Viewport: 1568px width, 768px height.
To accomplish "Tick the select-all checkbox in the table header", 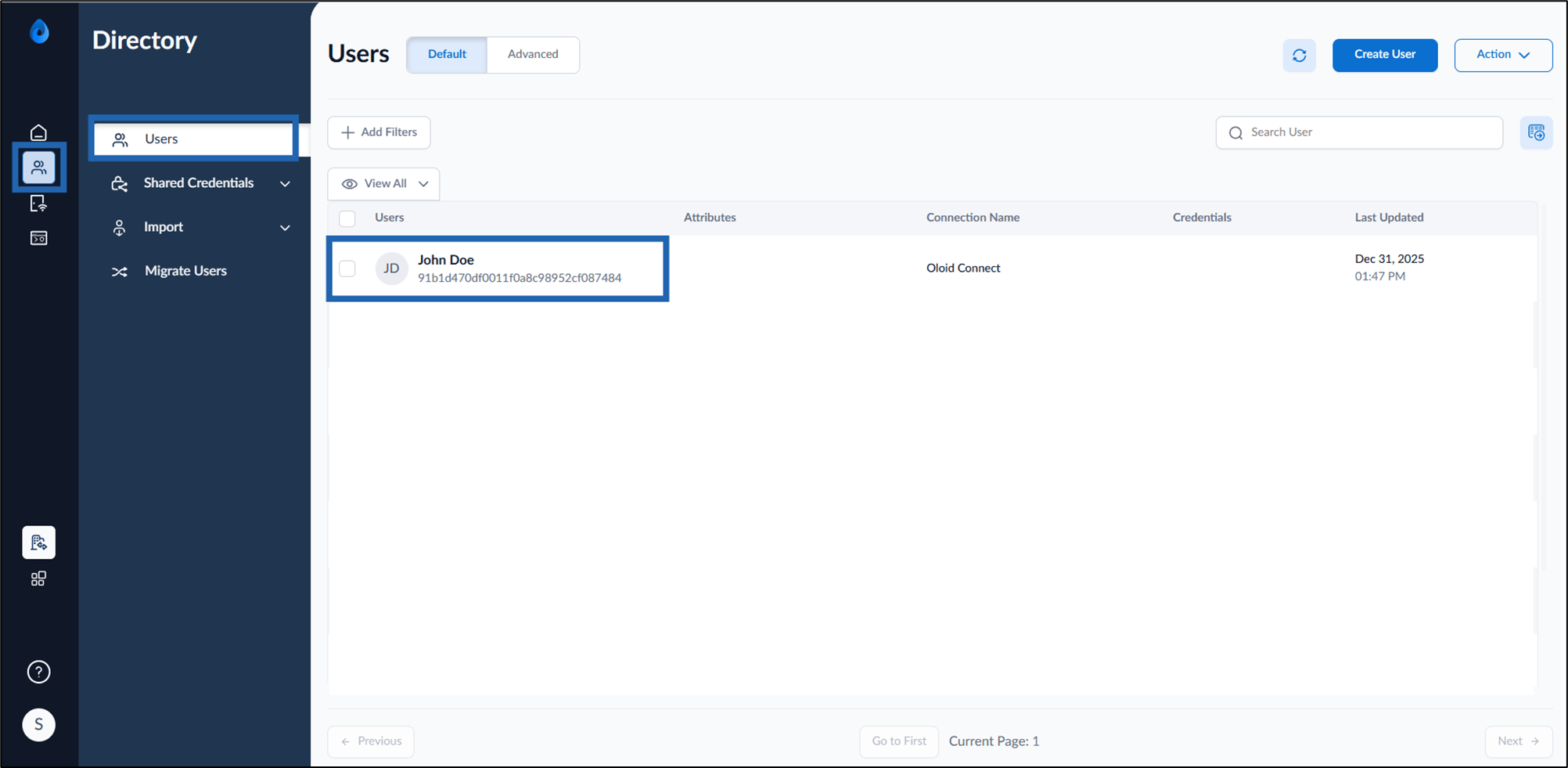I will 347,218.
